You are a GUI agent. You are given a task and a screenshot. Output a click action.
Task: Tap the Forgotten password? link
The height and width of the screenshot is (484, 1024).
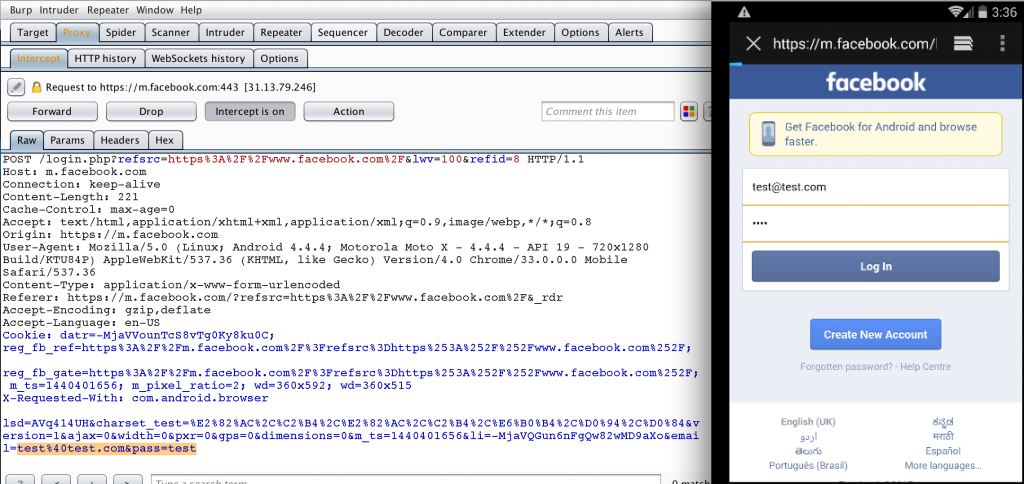[x=846, y=367]
